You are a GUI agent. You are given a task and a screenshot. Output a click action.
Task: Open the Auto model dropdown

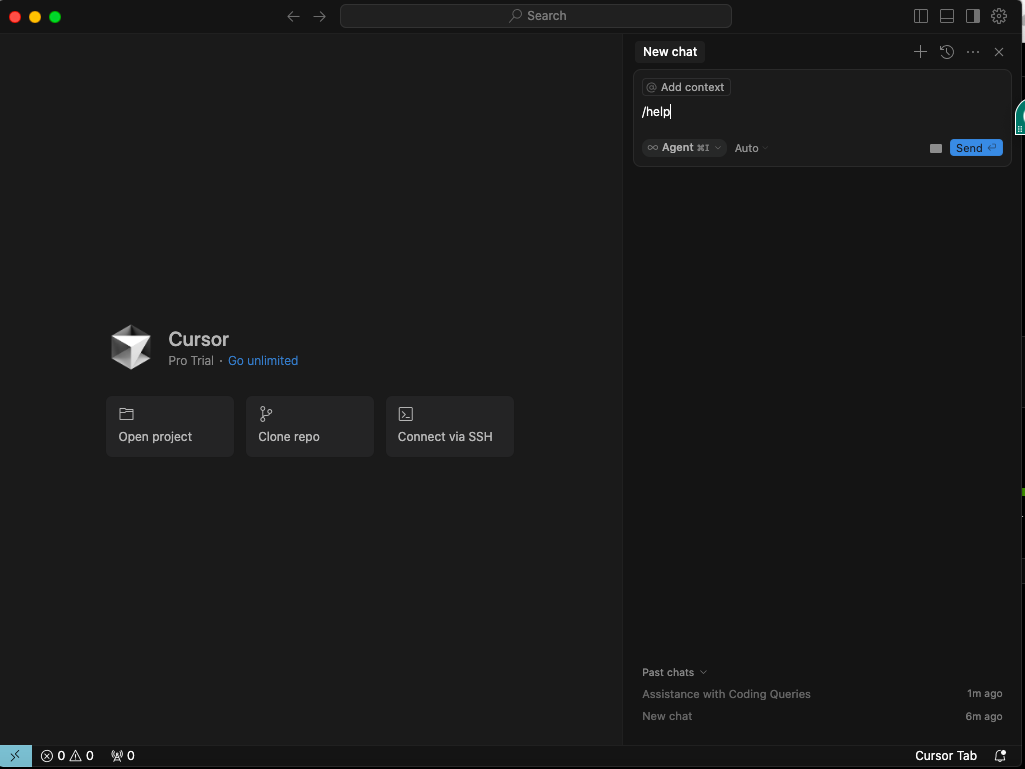coord(751,148)
